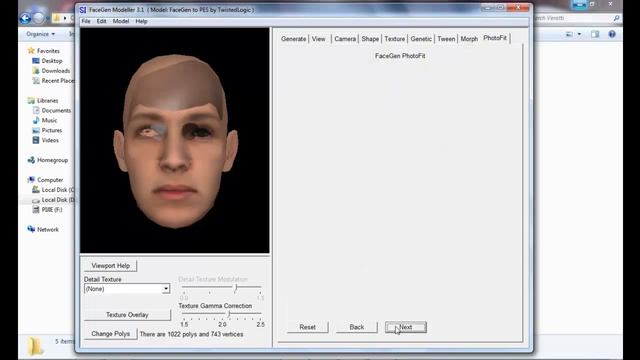Switch to the Genetic tab
This screenshot has width=640, height=360.
tap(421, 39)
